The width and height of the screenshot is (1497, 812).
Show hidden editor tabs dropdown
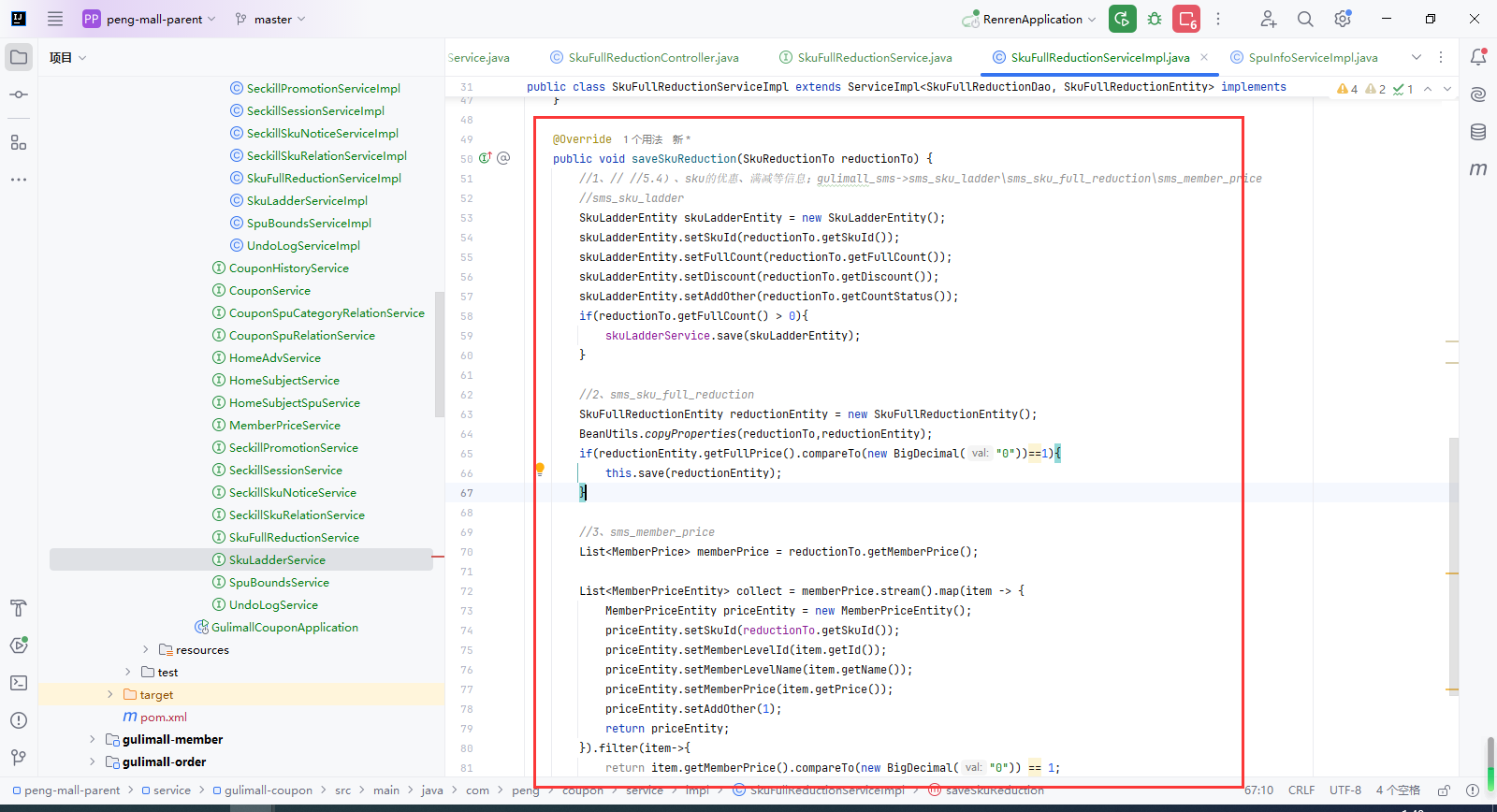(x=1417, y=57)
